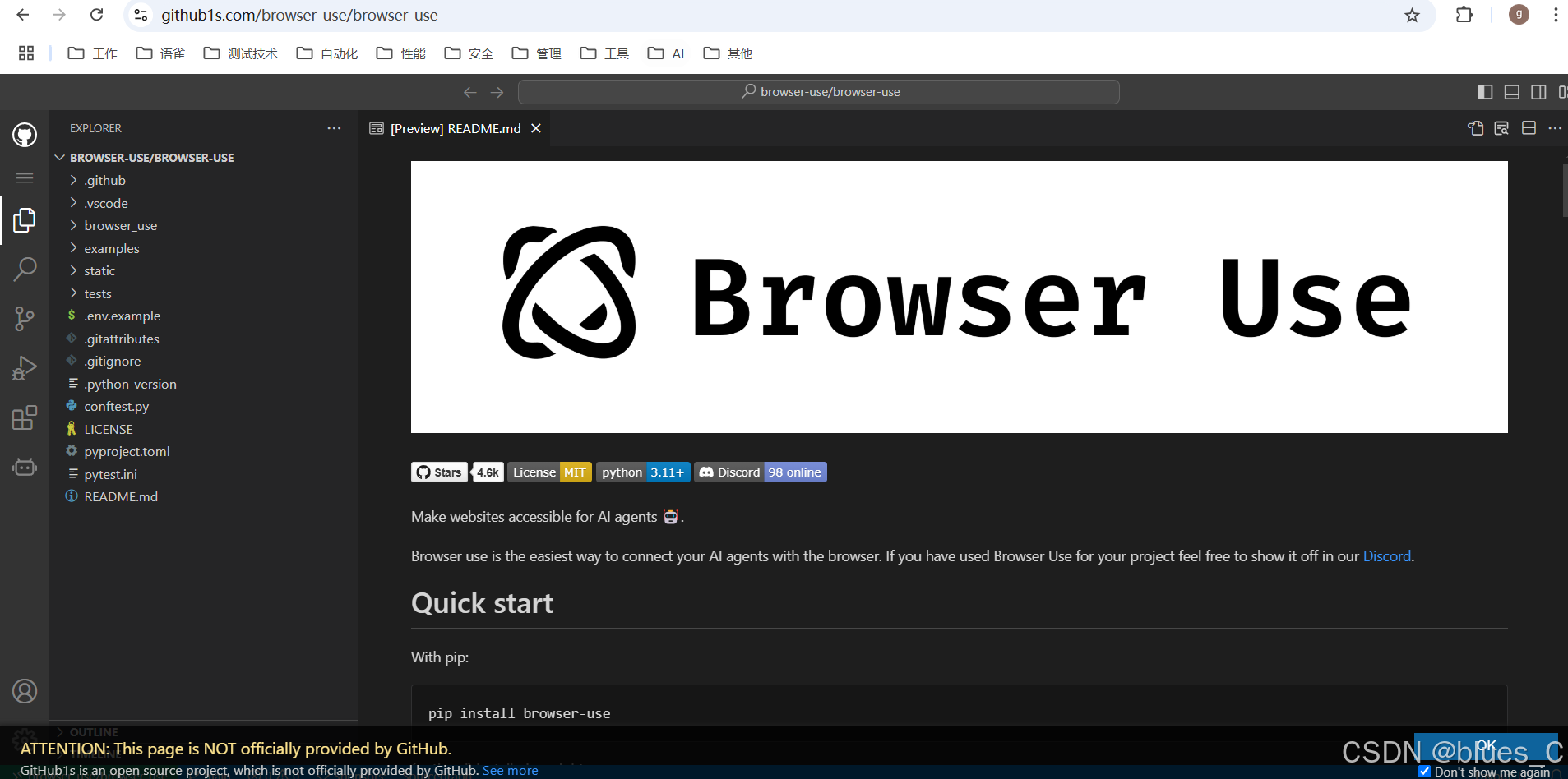Screen dimensions: 1568x779
Task: Open Run and Debug view icon
Action: click(25, 368)
